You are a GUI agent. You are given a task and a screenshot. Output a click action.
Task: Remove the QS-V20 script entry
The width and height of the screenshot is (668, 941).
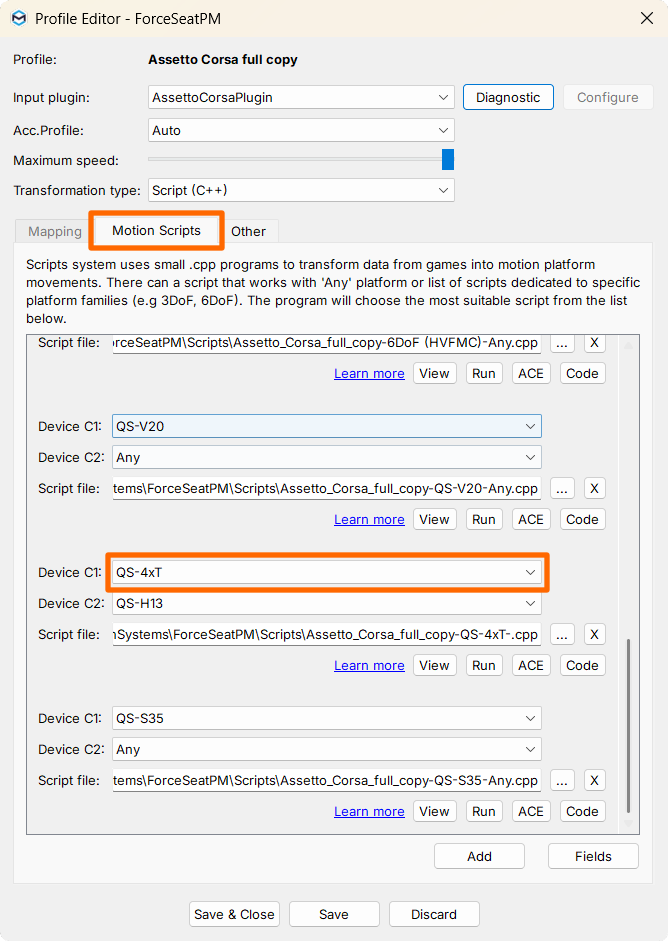(x=594, y=489)
